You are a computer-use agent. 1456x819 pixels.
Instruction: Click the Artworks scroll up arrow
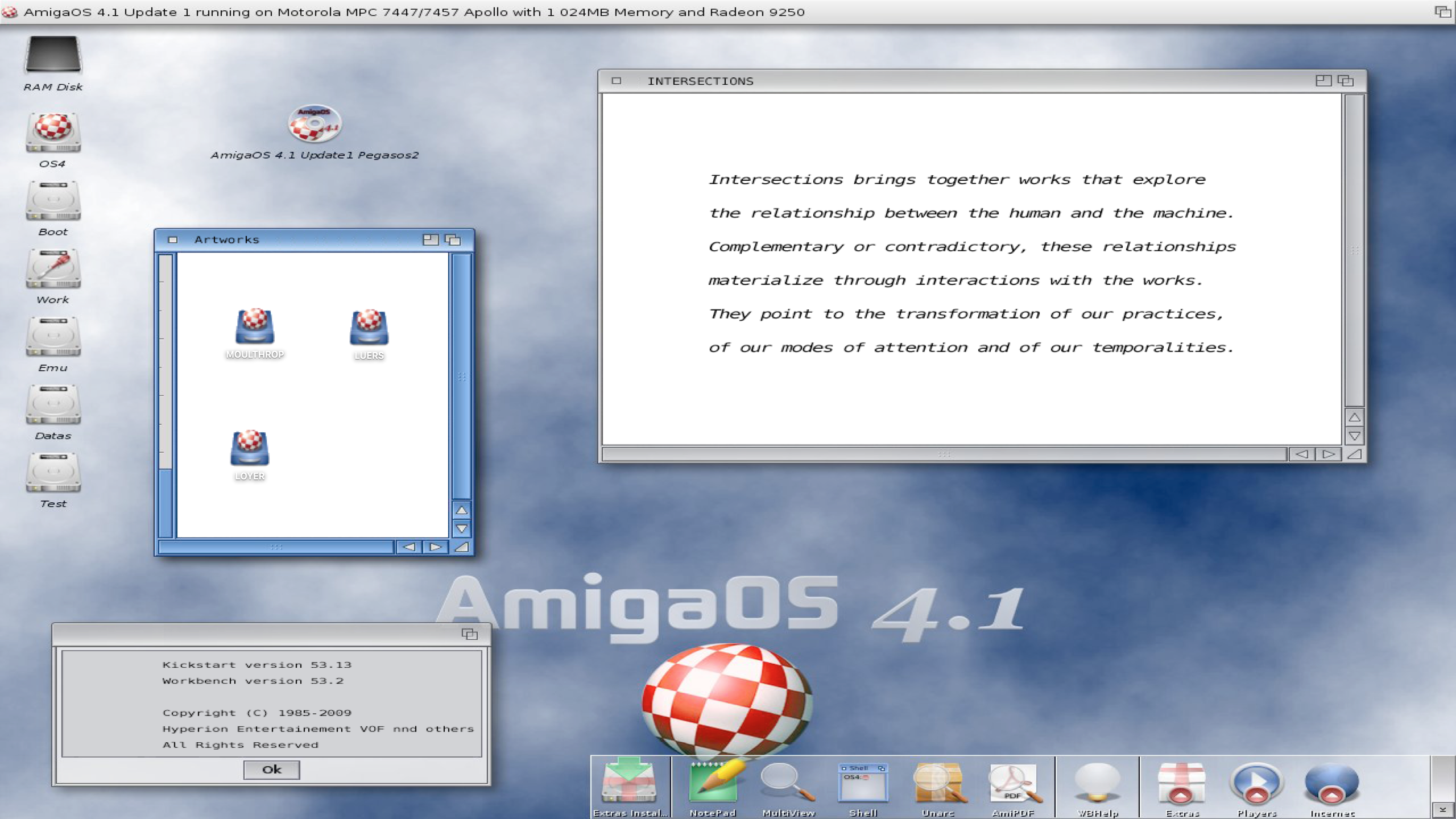(x=462, y=510)
